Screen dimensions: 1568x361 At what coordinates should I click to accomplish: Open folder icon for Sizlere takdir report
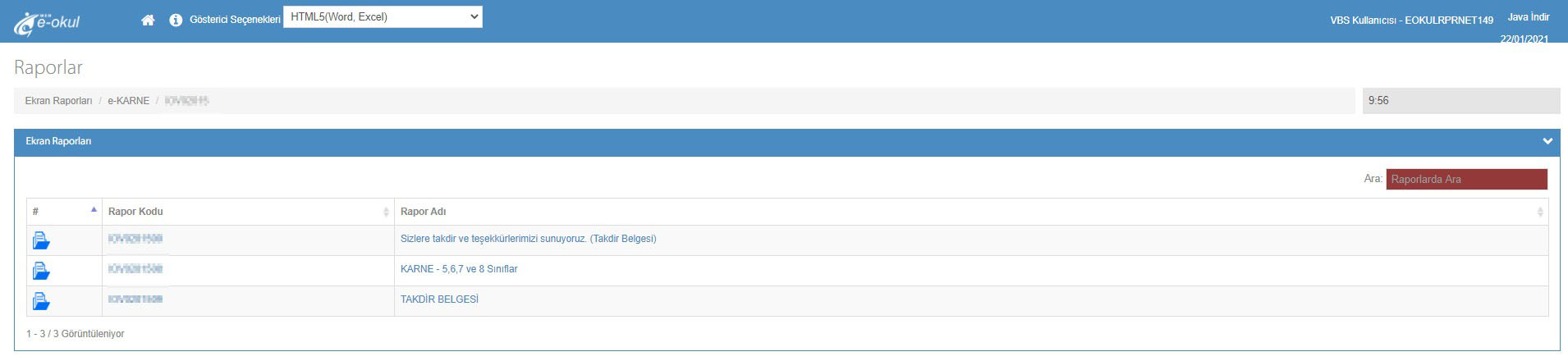click(x=41, y=240)
